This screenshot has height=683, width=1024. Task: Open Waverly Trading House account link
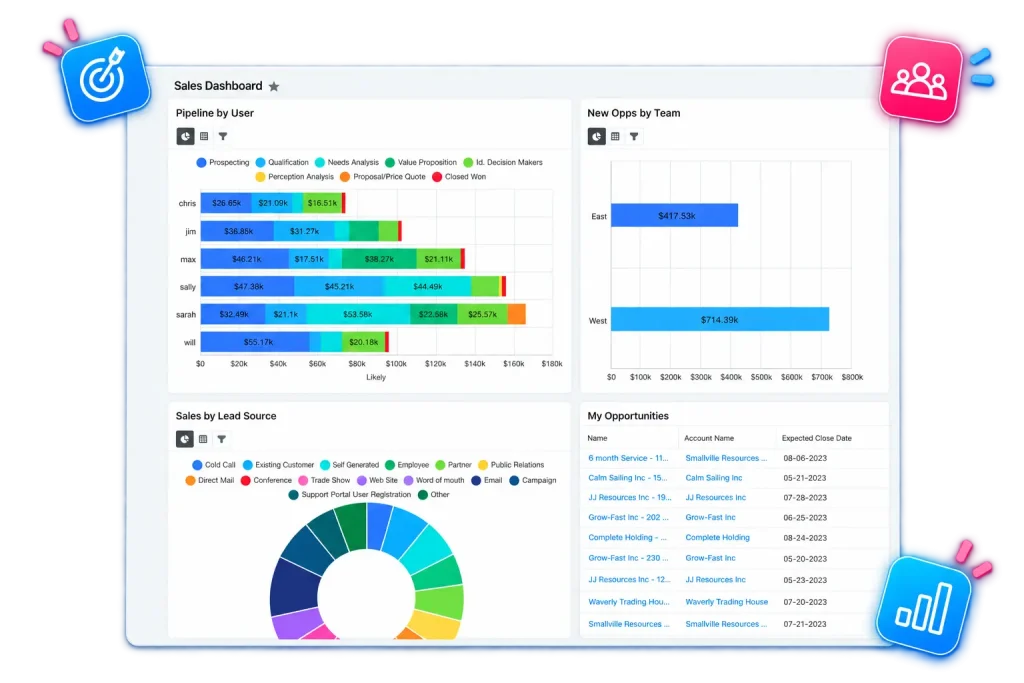(727, 602)
